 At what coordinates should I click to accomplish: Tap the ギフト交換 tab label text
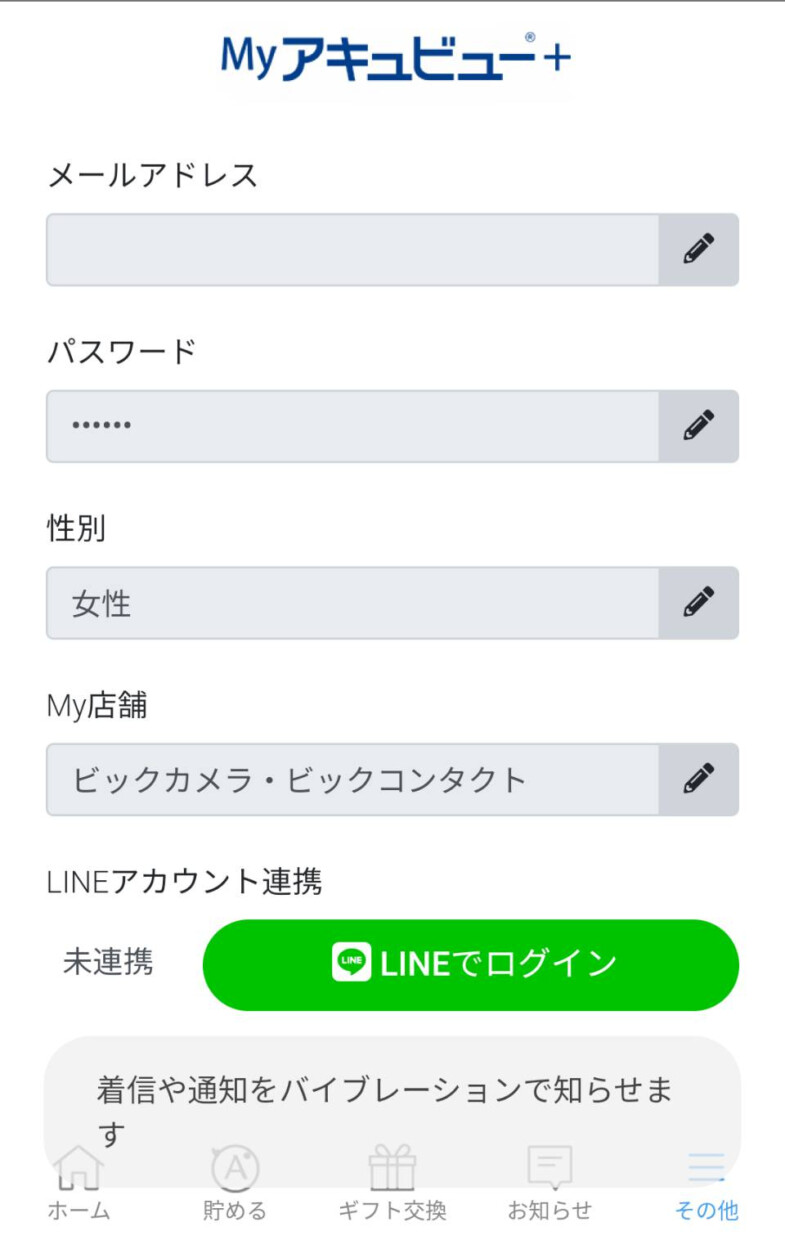(x=392, y=1211)
